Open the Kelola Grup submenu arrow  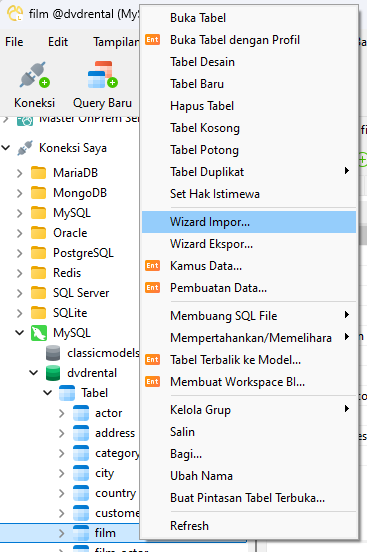[x=347, y=409]
